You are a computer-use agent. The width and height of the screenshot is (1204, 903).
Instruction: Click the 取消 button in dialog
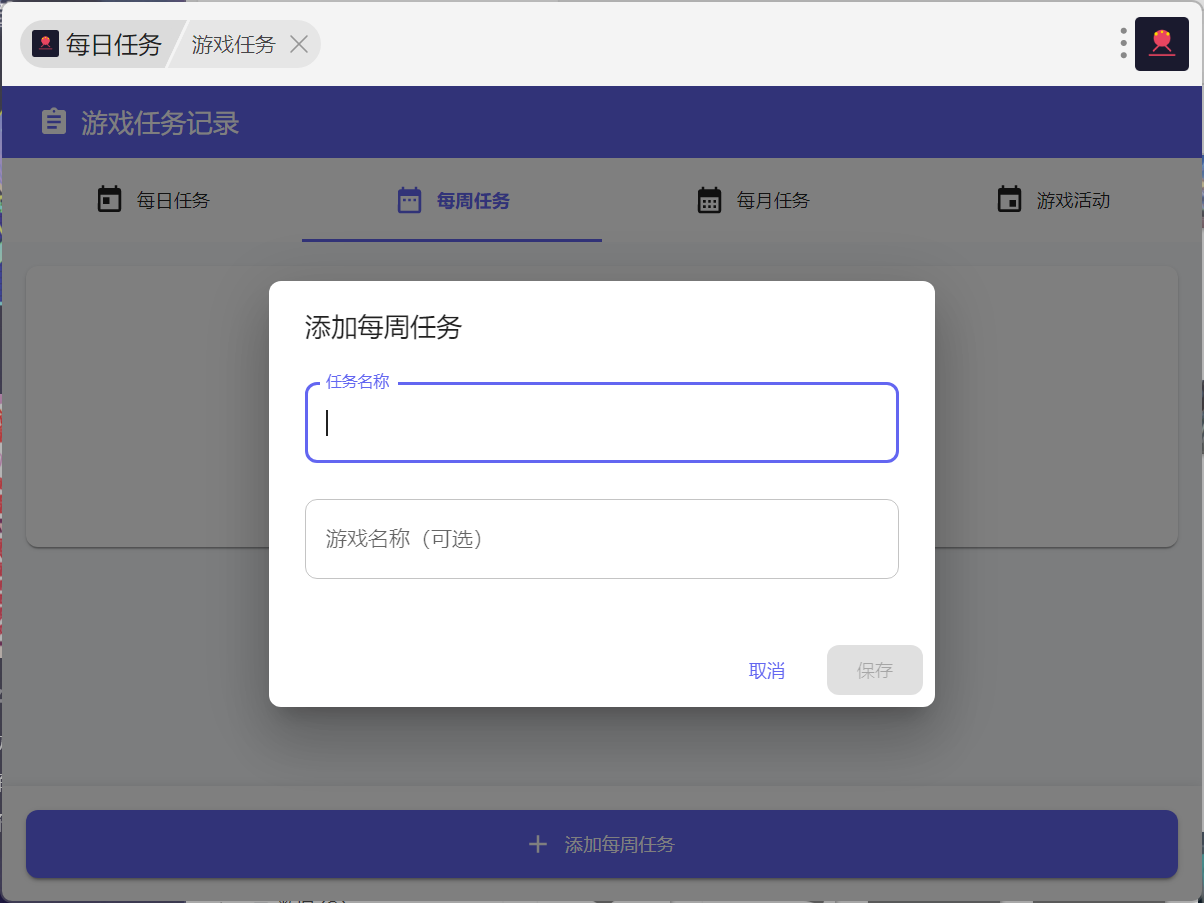(x=767, y=670)
